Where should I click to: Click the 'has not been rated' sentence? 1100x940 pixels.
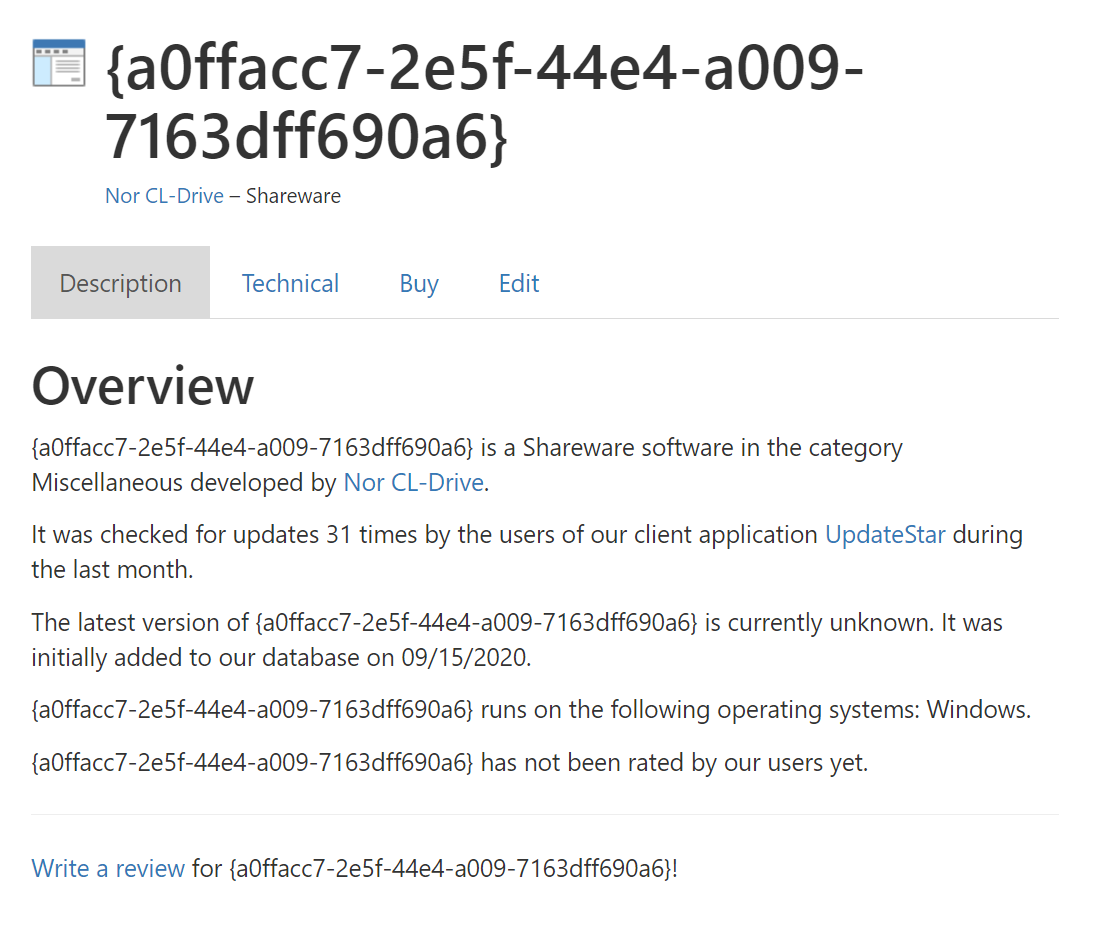pyautogui.click(x=450, y=763)
